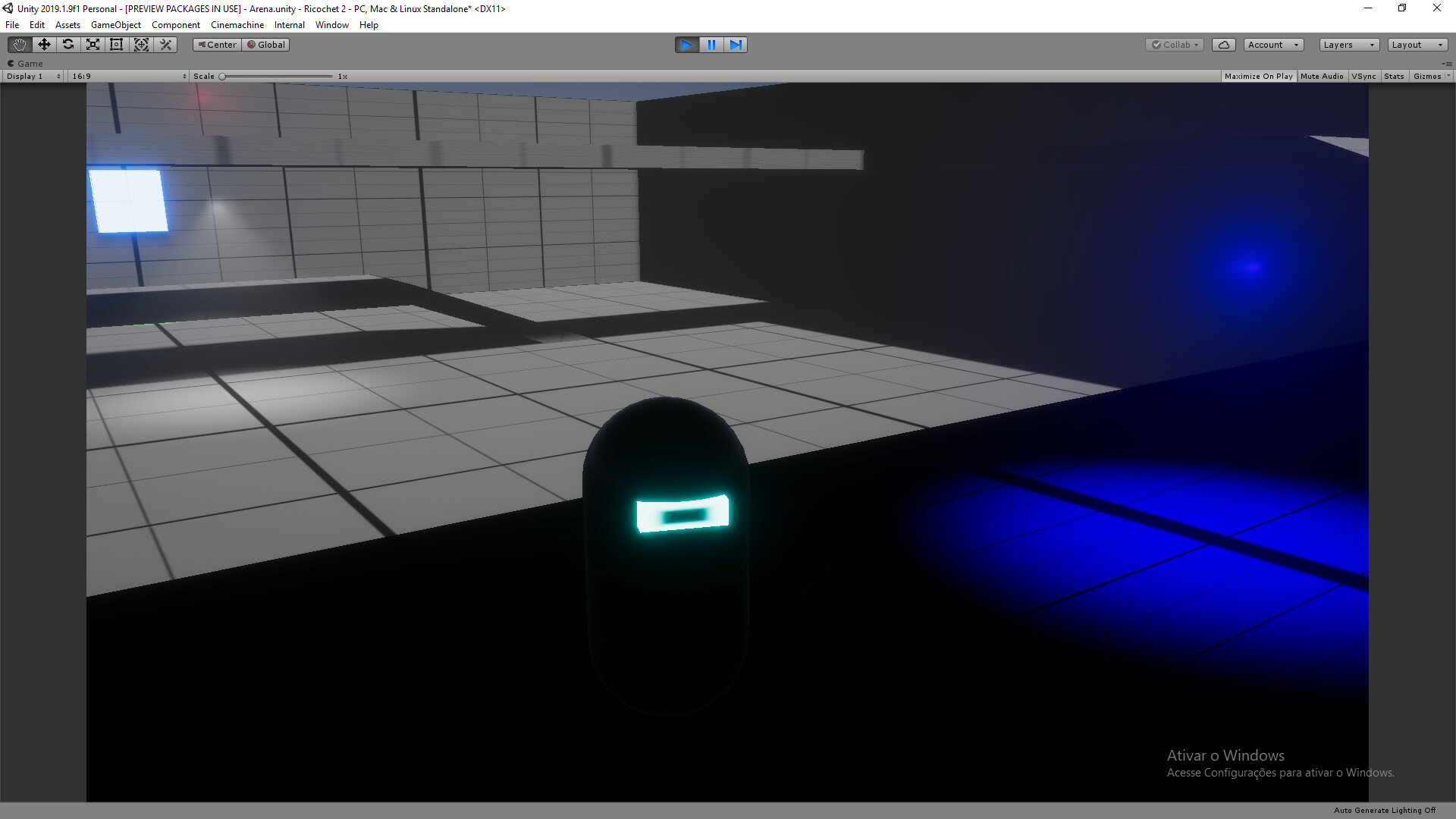Open the Layout dropdown
This screenshot has height=819, width=1456.
point(1417,45)
